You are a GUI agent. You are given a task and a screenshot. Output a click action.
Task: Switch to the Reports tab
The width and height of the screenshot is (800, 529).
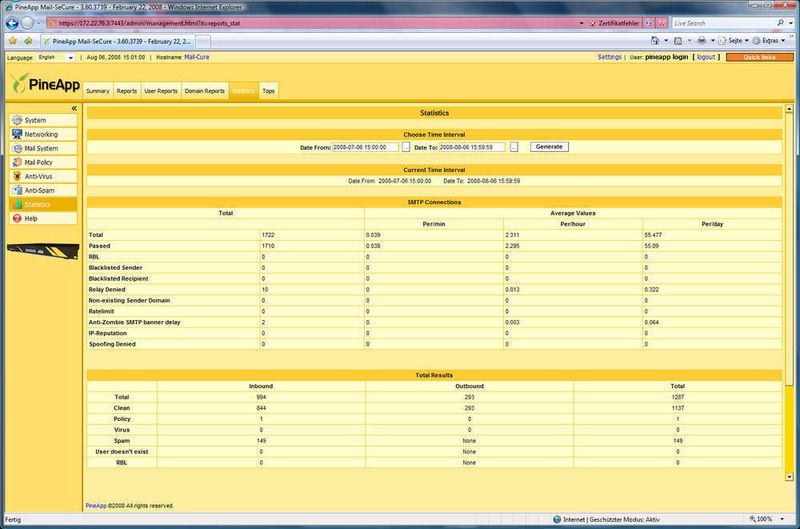click(x=127, y=91)
